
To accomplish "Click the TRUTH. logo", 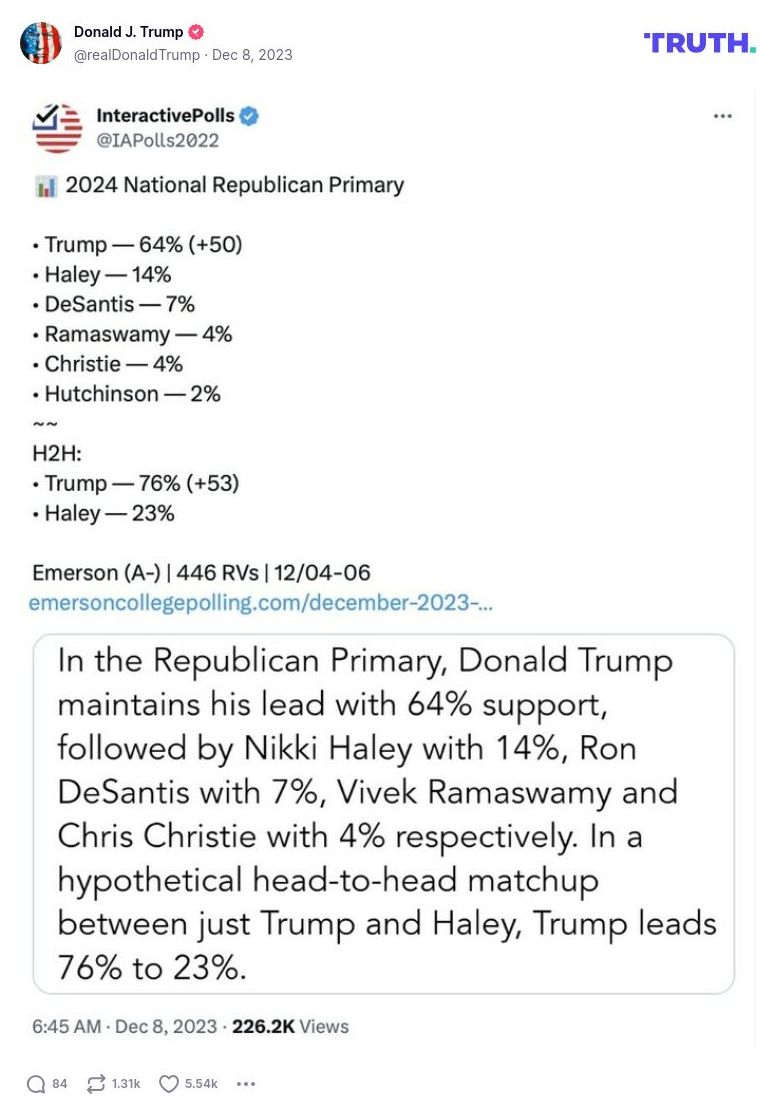I will pos(699,43).
